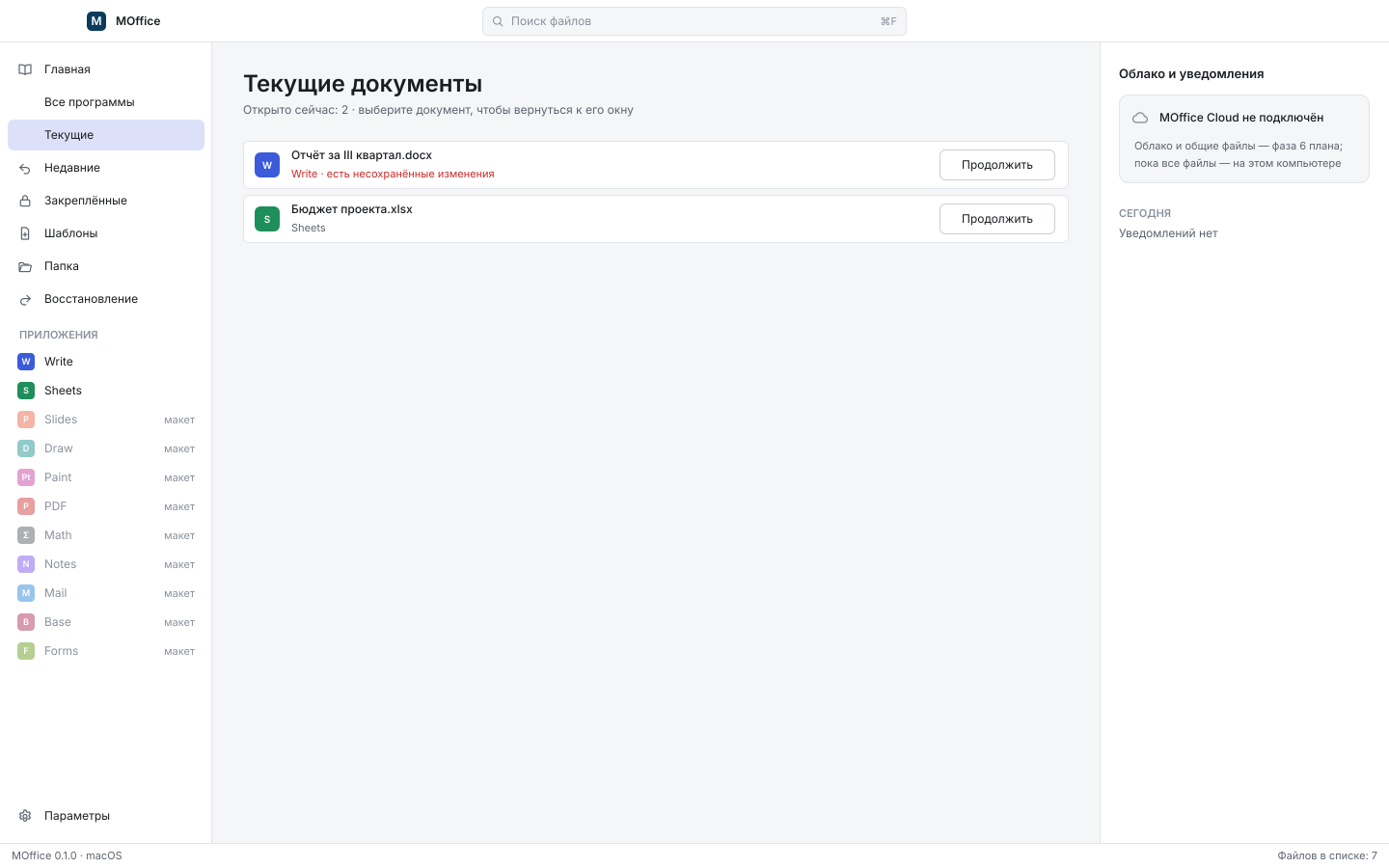Click the MOffice logo icon
1389x868 pixels.
(96, 21)
